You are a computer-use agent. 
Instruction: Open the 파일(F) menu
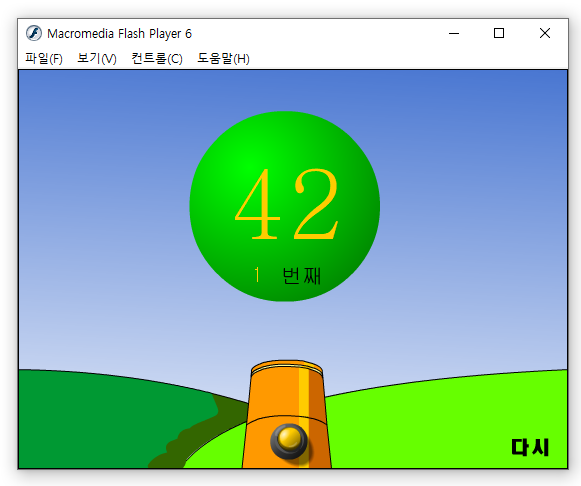pos(44,59)
